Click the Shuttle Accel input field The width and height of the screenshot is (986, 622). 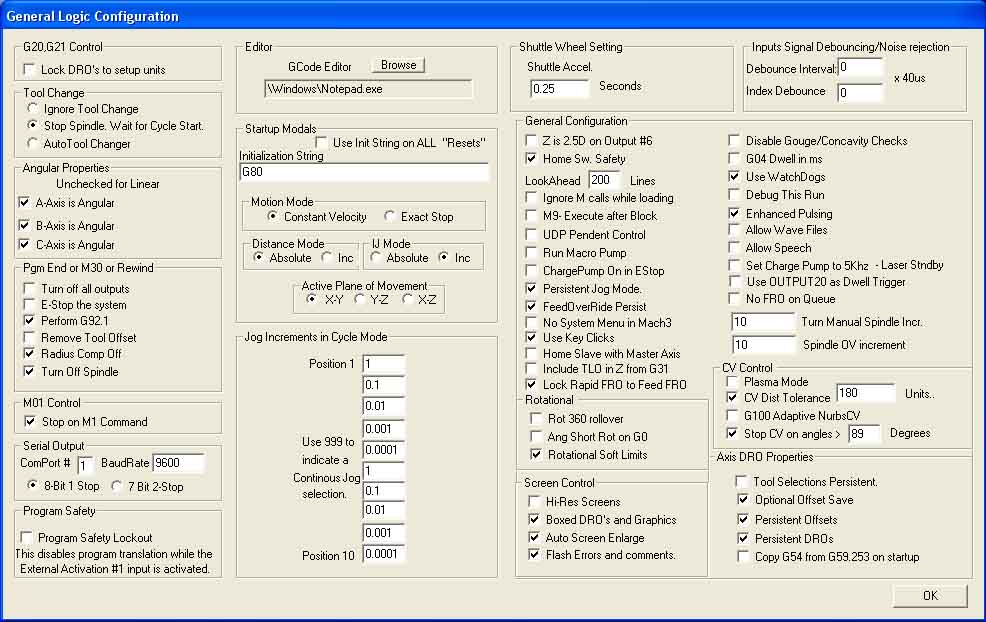tap(559, 89)
